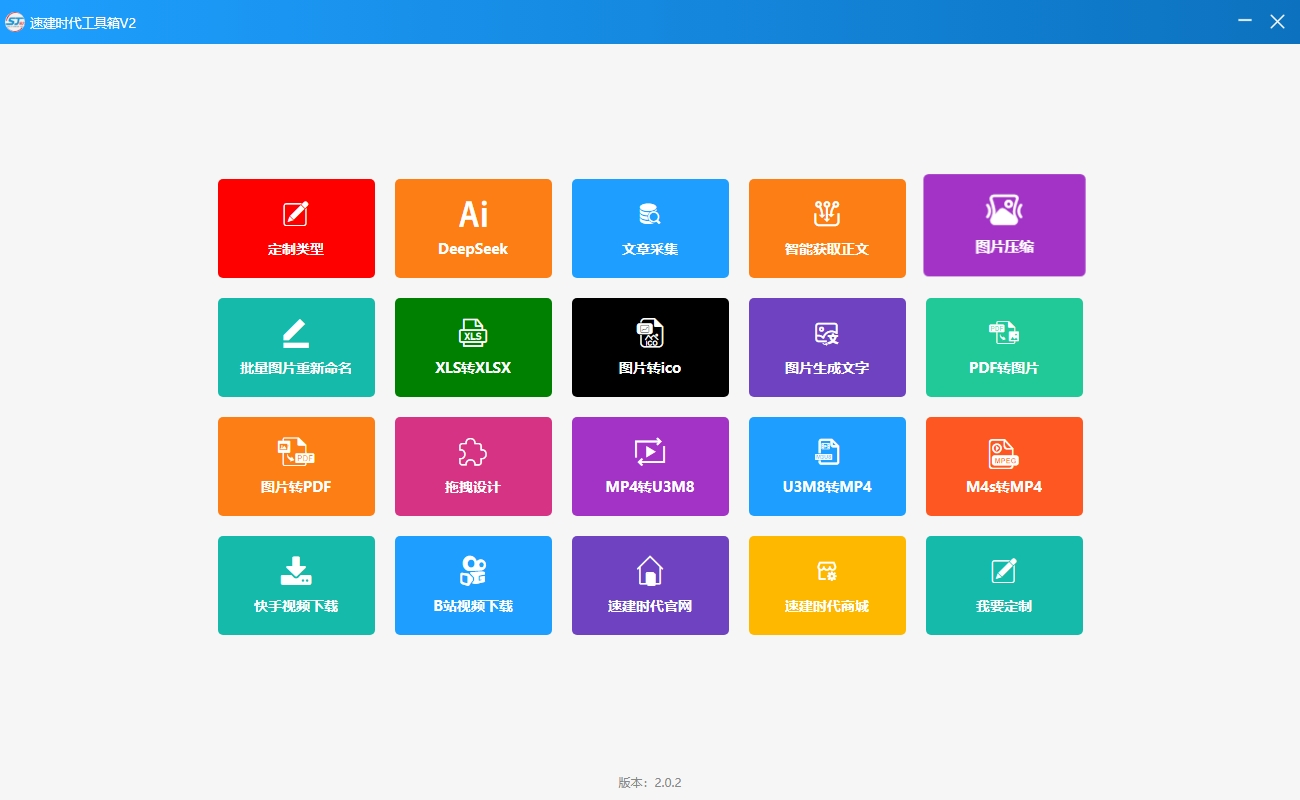Go to 速建时代商城 store
The width and height of the screenshot is (1300, 800).
[x=827, y=585]
